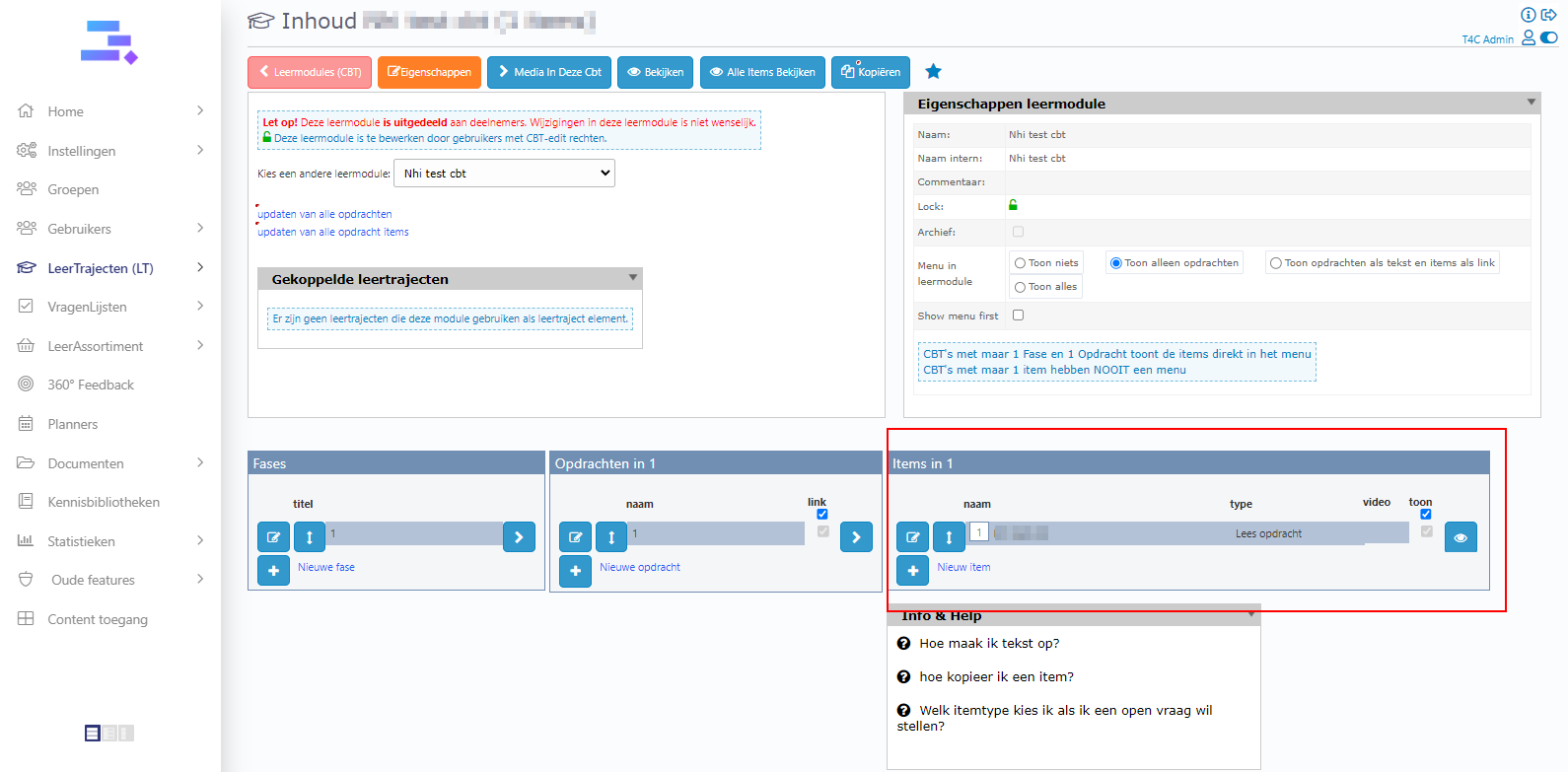Viewport: 1568px width, 772px height.
Task: Open help question 'Hoe maak ik tekst op?'
Action: (x=989, y=643)
